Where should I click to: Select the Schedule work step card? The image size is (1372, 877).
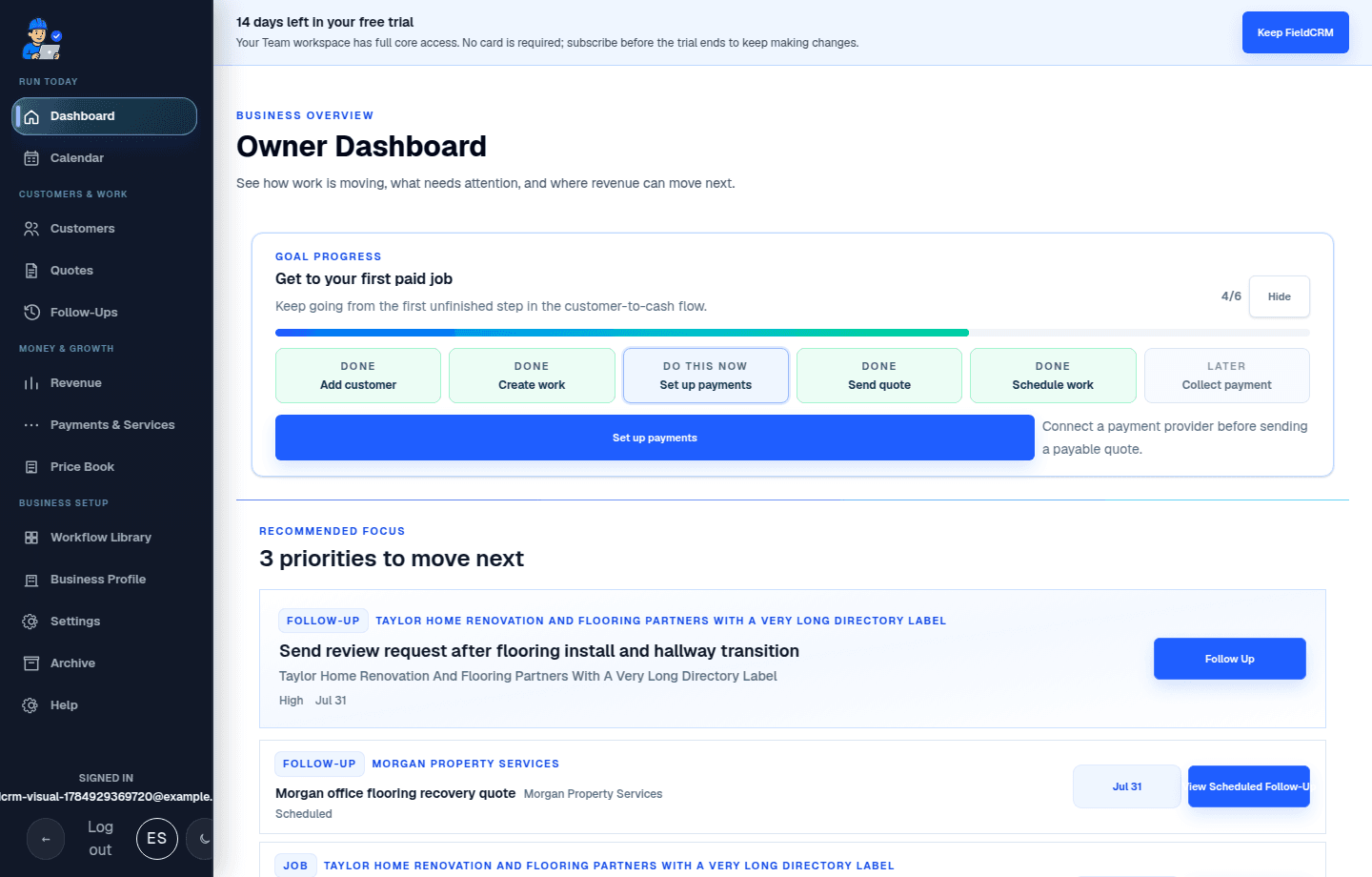tap(1053, 376)
